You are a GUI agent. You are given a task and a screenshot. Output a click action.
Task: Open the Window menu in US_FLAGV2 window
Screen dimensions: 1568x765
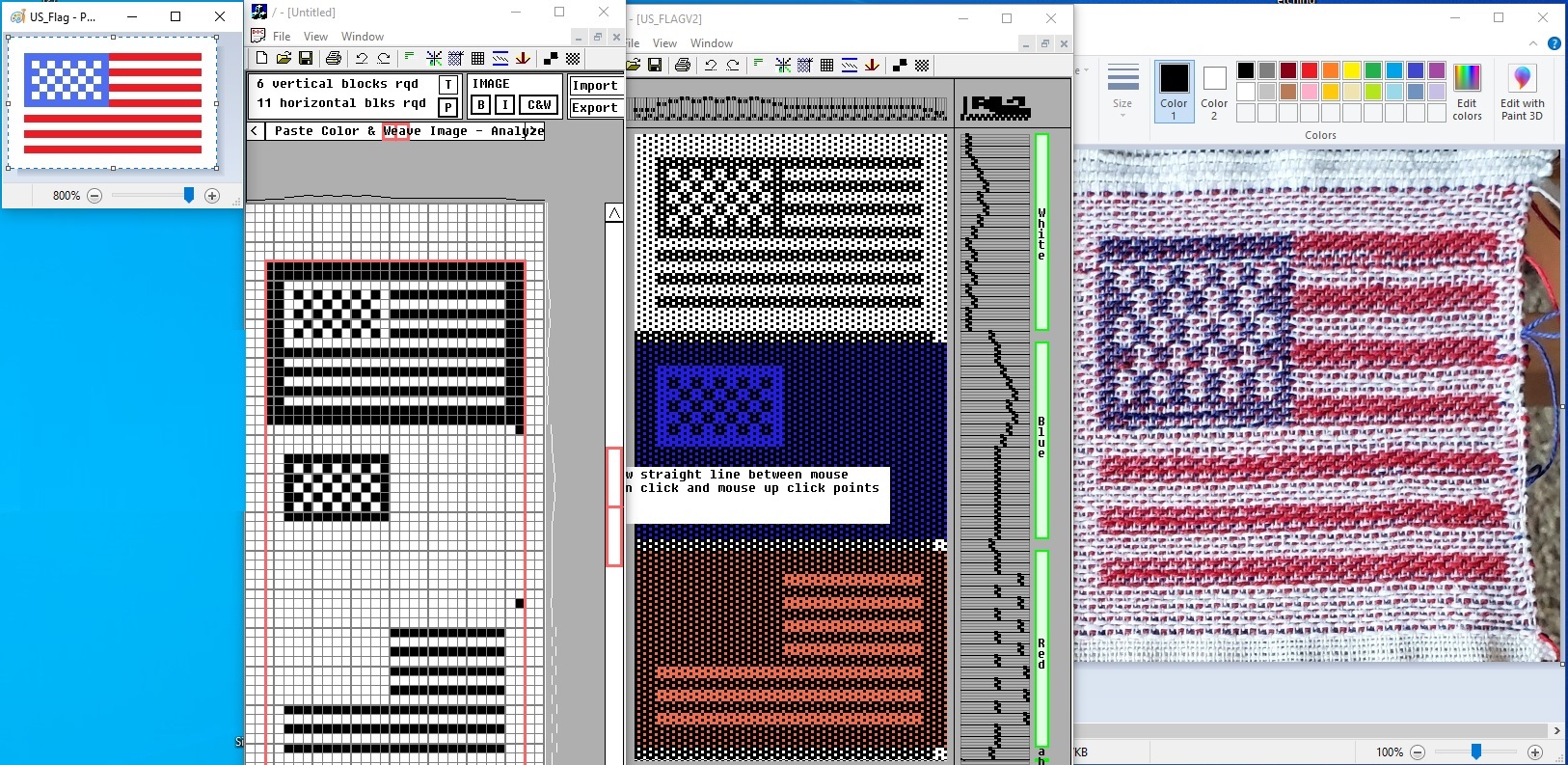click(x=712, y=43)
